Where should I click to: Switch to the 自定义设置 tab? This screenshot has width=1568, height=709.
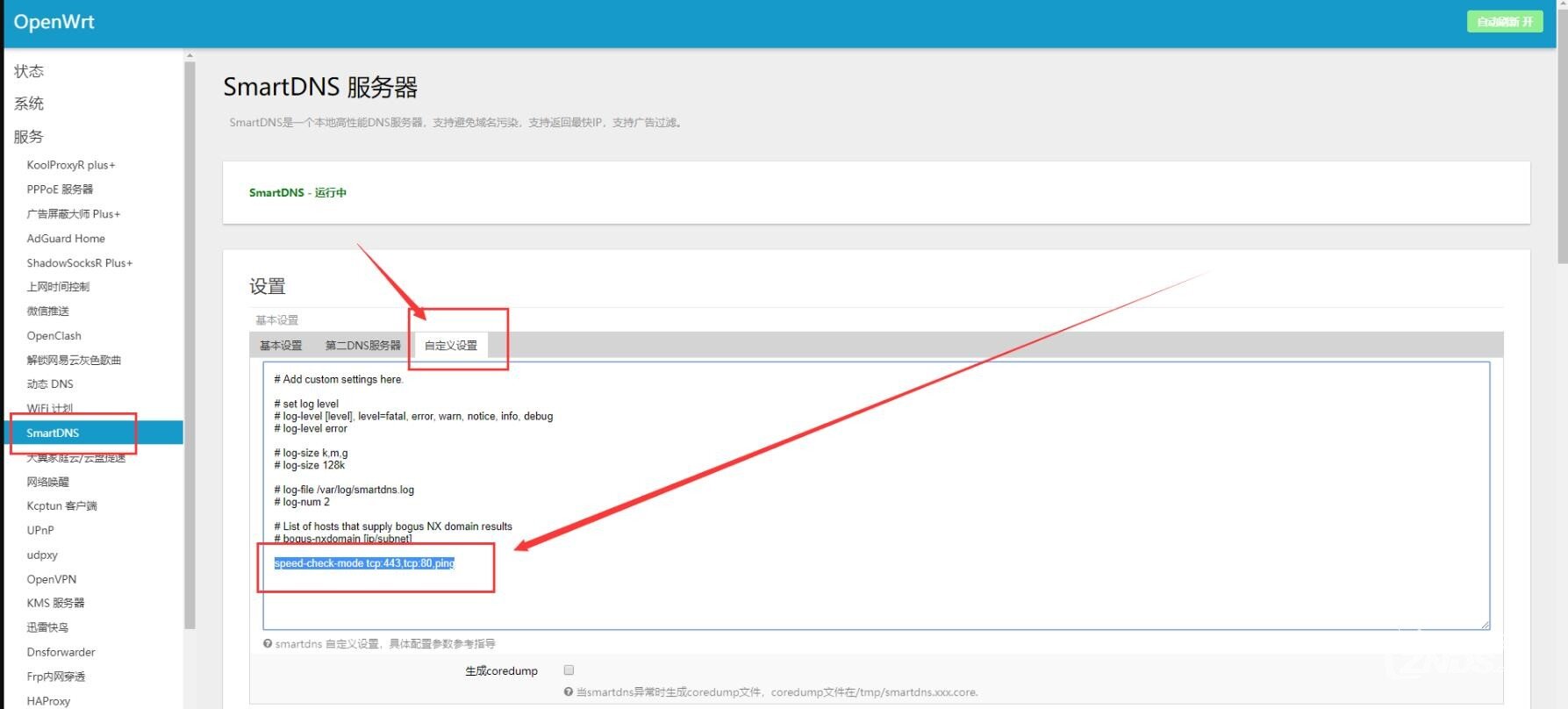coord(451,346)
